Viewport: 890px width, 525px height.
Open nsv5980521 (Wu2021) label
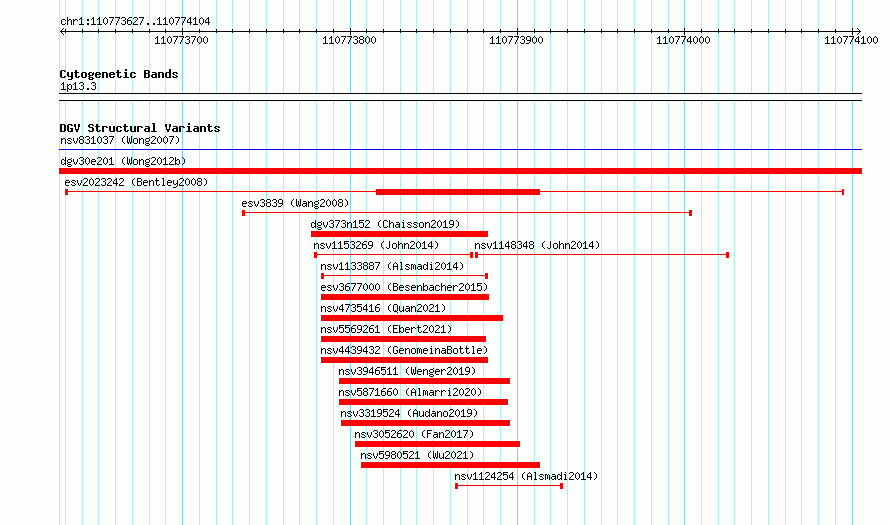click(x=417, y=455)
